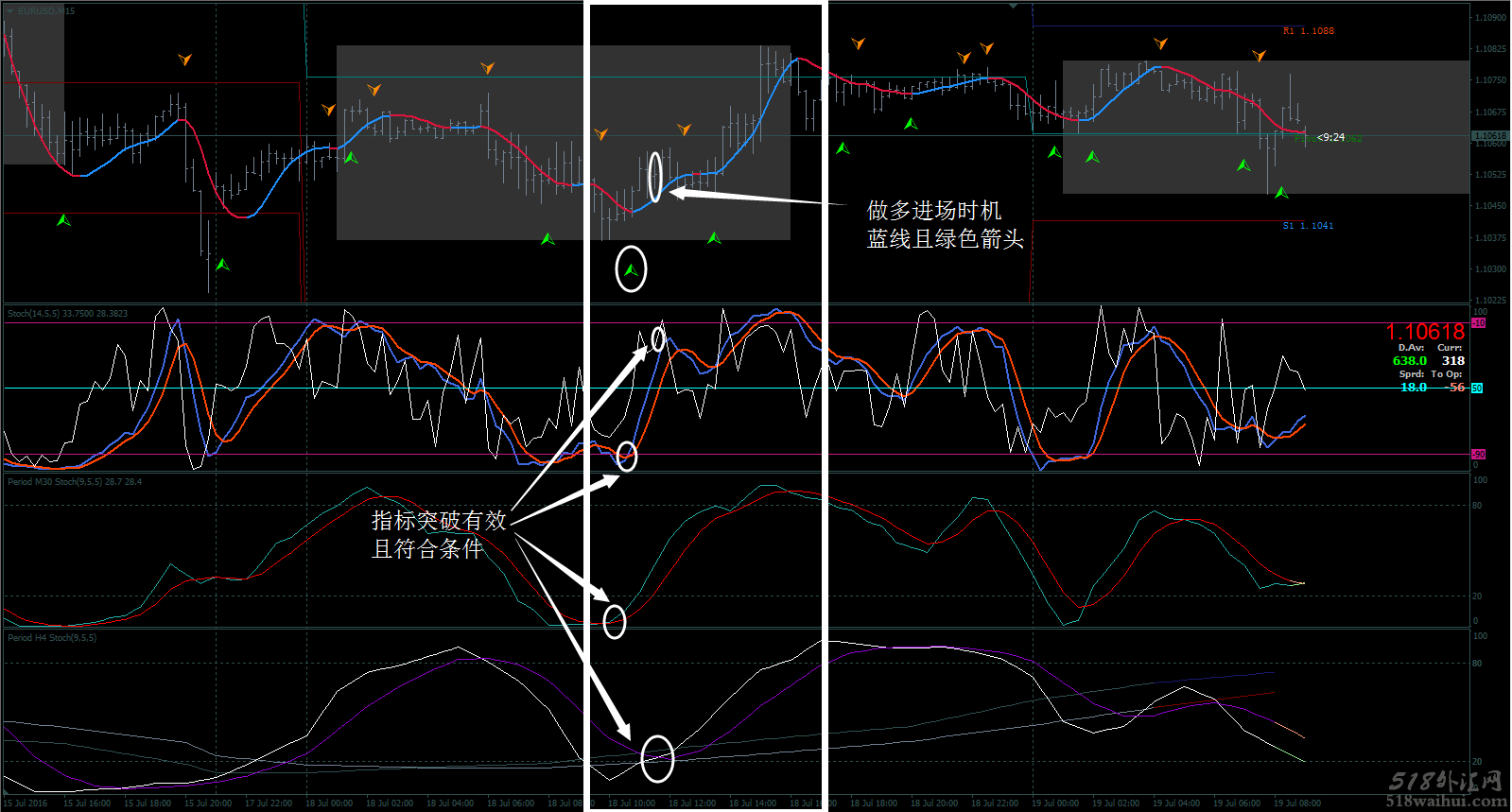Screen dimensions: 1512x812
Task: Select the Period M30 Stoch indicator label
Action: coord(74,482)
